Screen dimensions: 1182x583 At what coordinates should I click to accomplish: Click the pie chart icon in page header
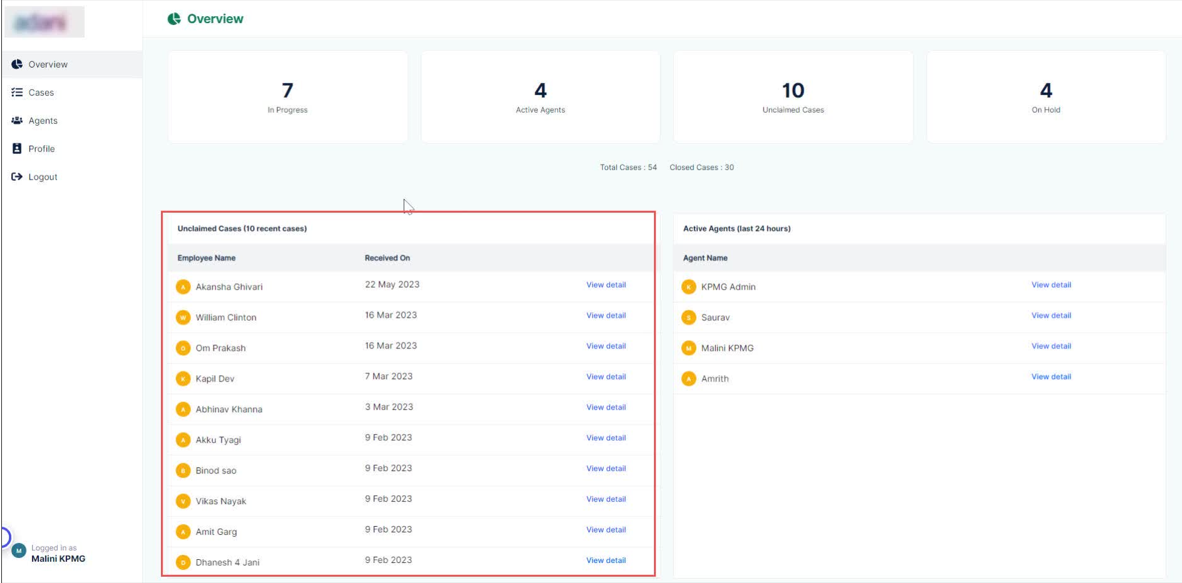[x=174, y=19]
